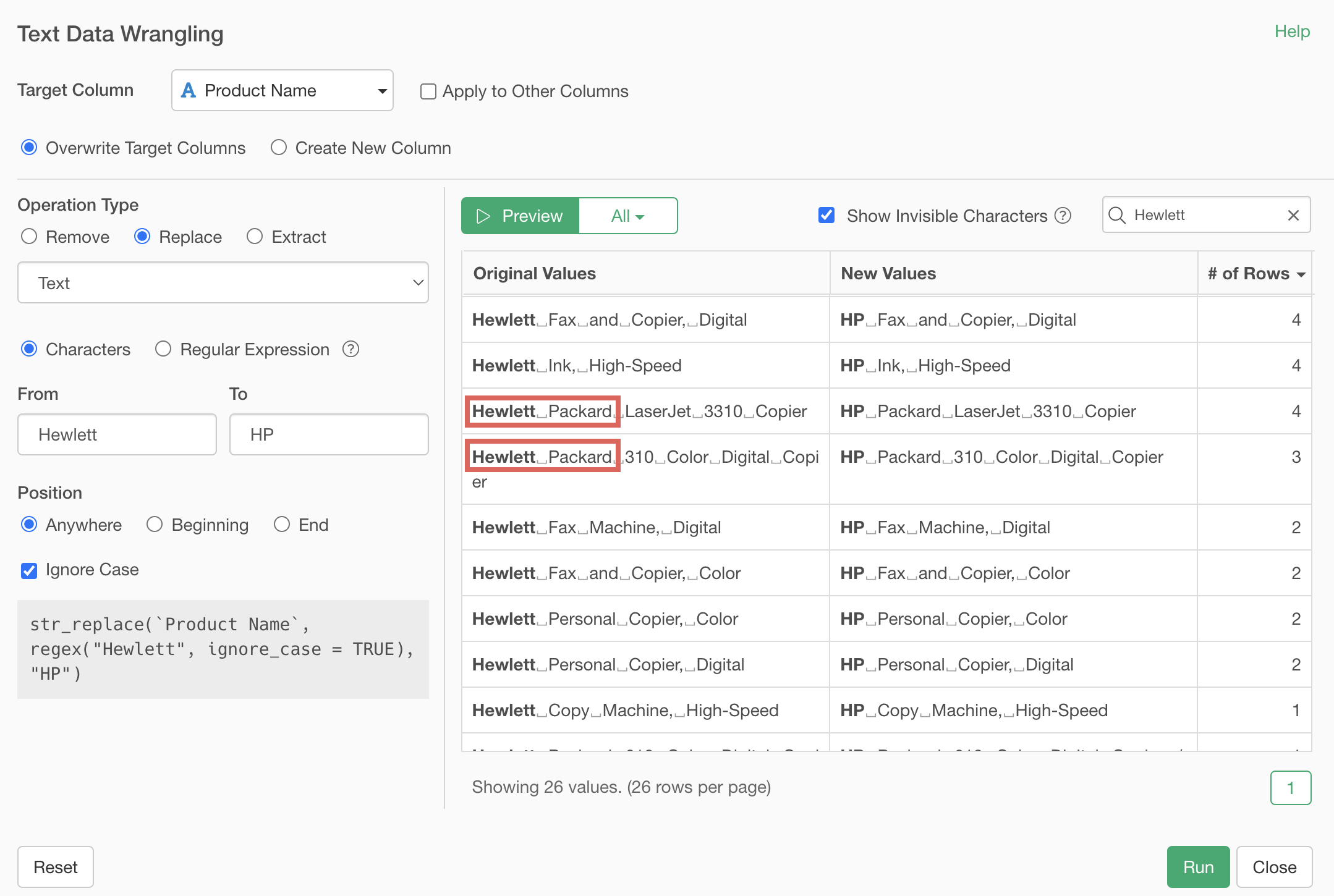The width and height of the screenshot is (1334, 896).
Task: Choose the Remove operation type
Action: [x=29, y=237]
